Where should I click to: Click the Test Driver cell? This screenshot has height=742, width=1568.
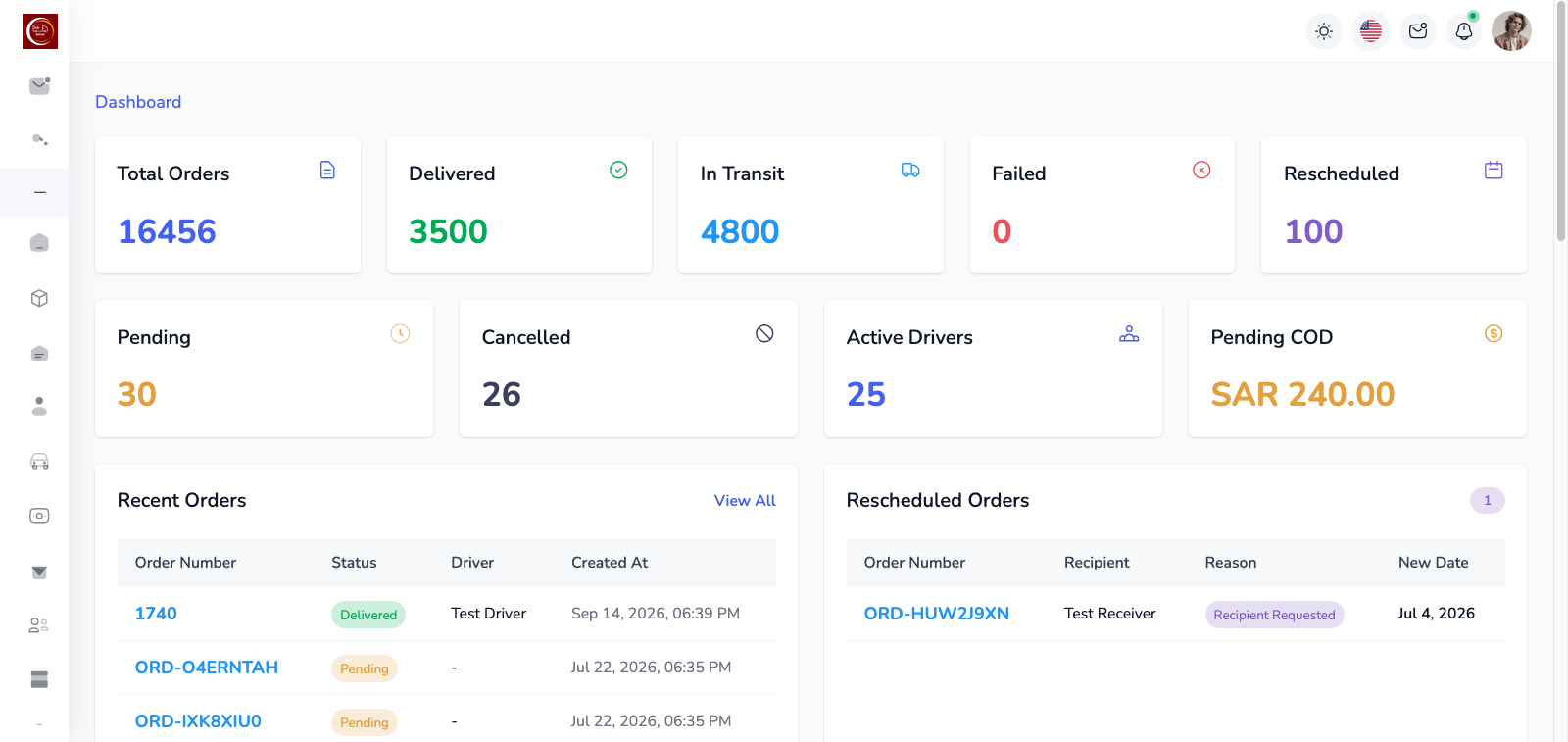(x=489, y=614)
